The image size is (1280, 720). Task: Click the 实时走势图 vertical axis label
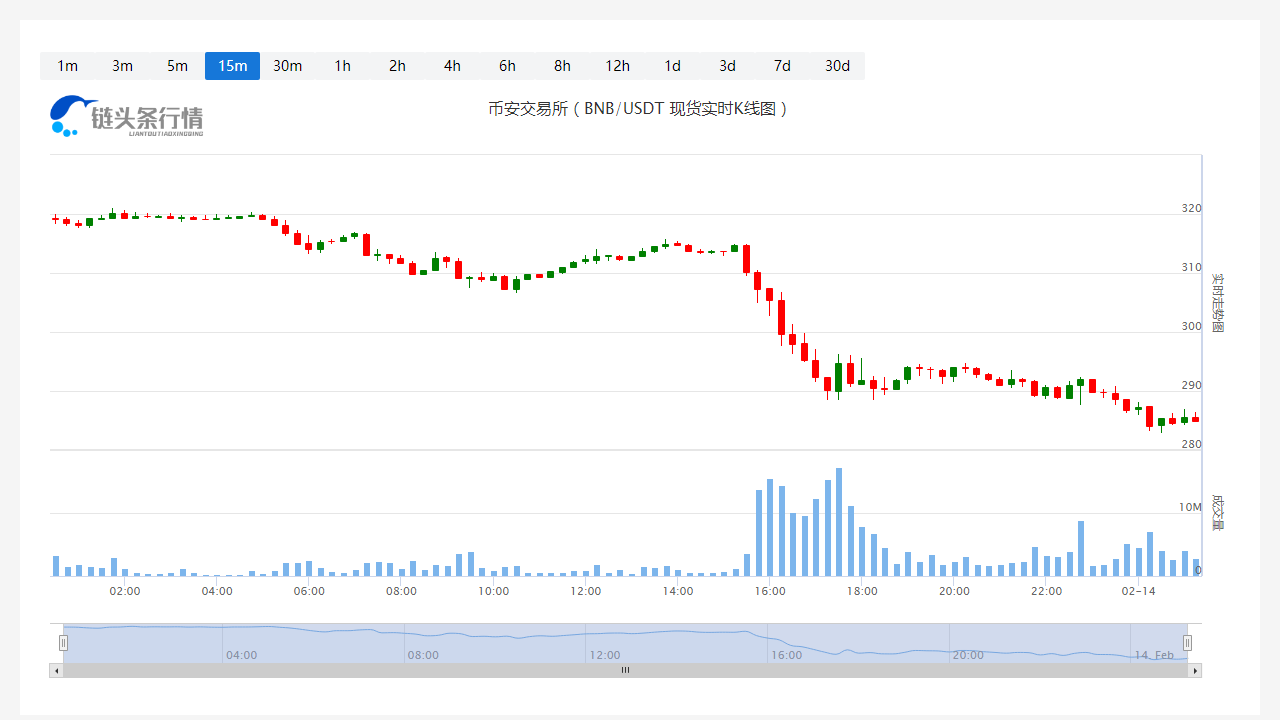click(1217, 303)
